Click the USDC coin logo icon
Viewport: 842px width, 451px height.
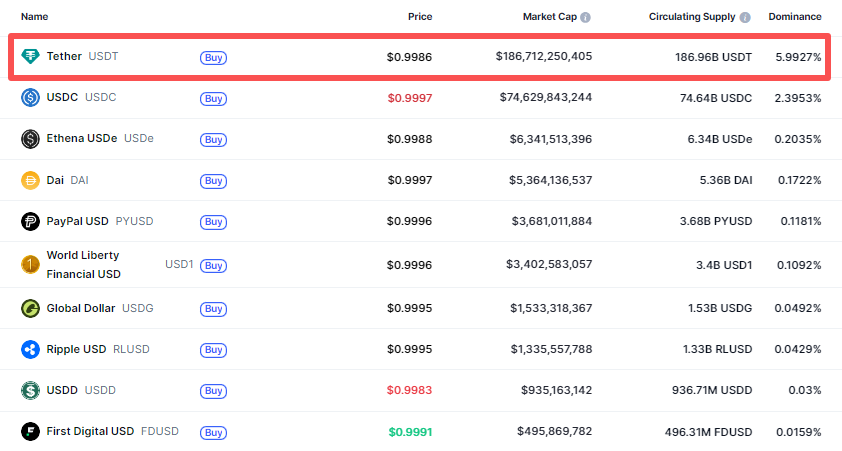[30, 97]
